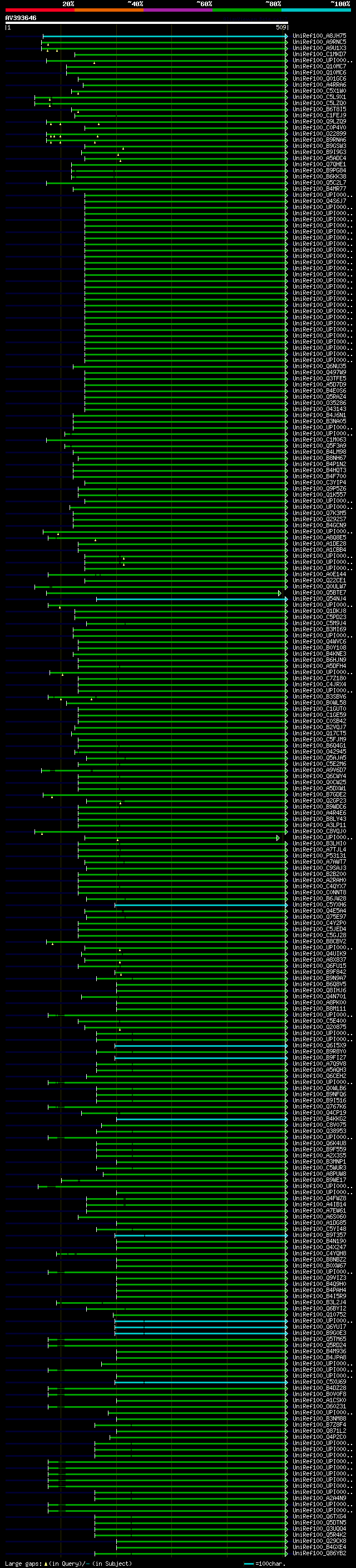This screenshot has height=1568, width=356.
Task: Select hit label UniRef100_B9PG84
Action: click(x=319, y=170)
